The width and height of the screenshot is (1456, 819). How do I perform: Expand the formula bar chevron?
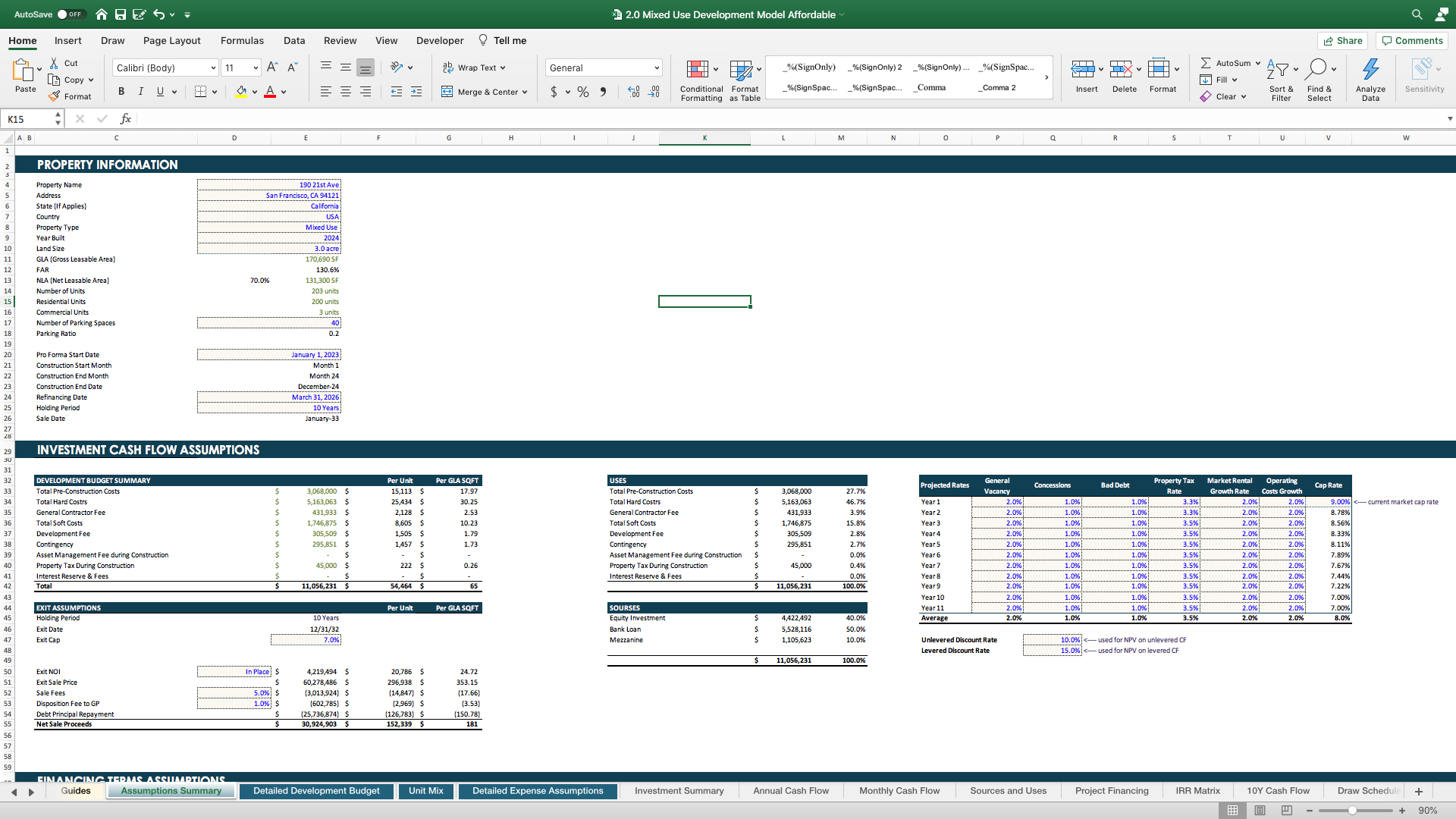pyautogui.click(x=1450, y=119)
